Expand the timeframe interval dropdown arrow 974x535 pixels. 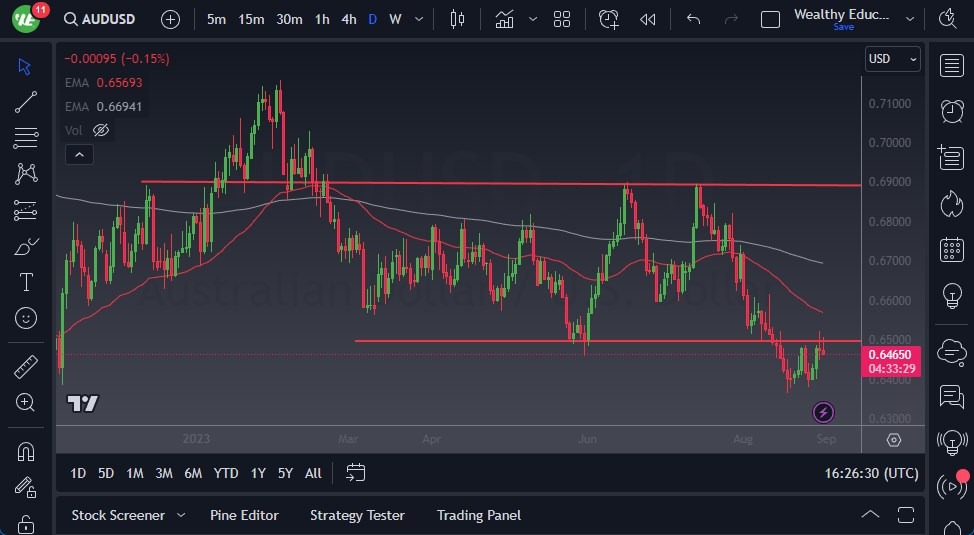[418, 19]
